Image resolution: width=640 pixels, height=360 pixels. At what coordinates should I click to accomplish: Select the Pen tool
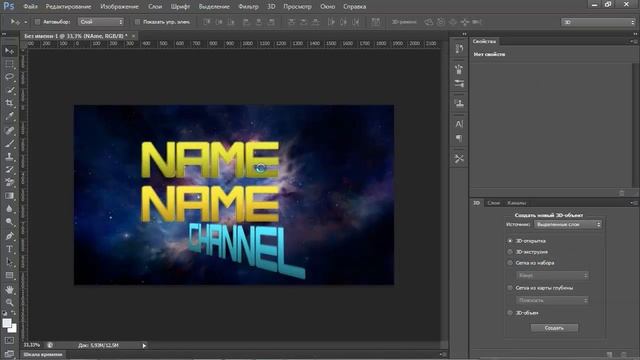(10, 236)
